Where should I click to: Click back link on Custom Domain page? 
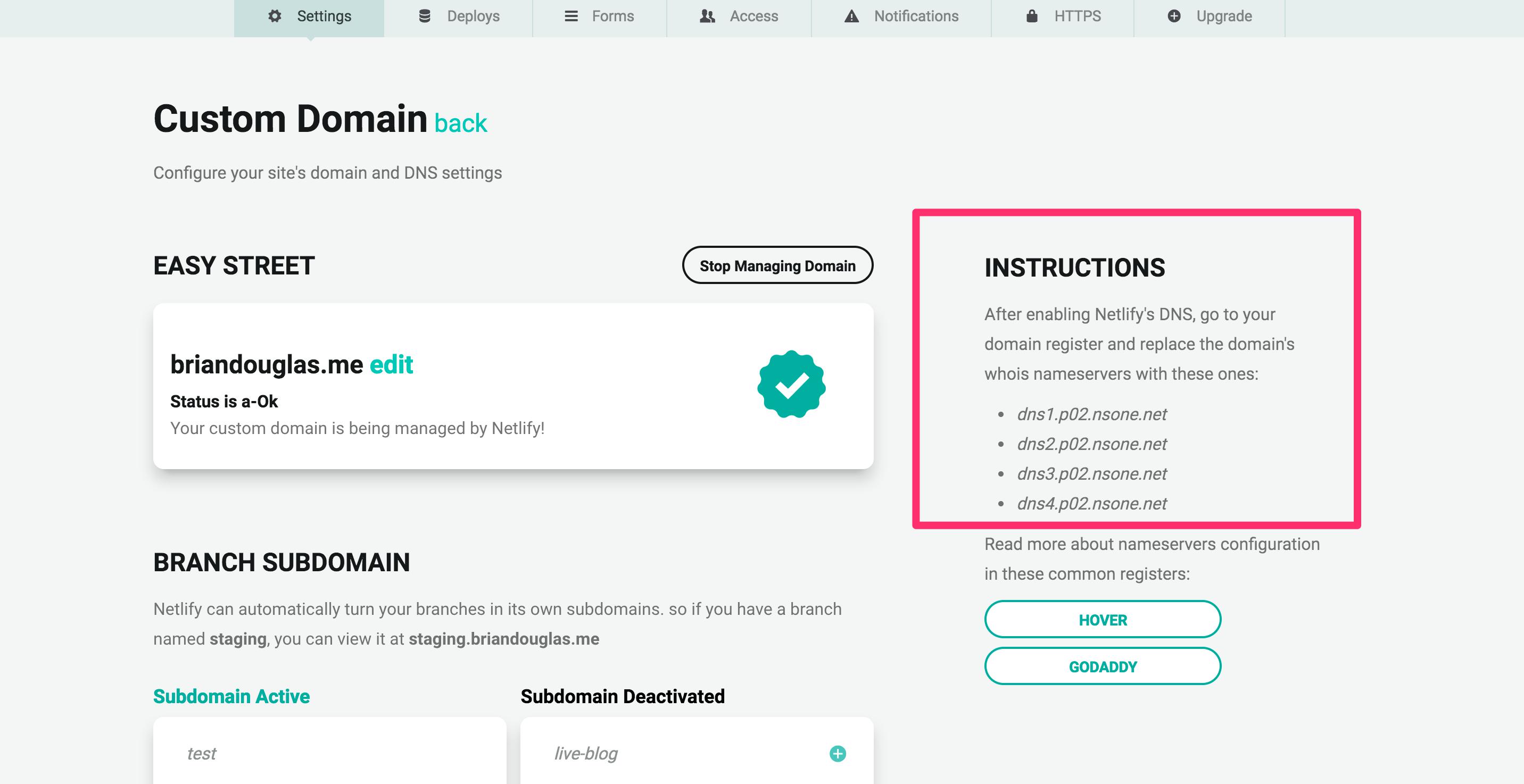pos(461,123)
